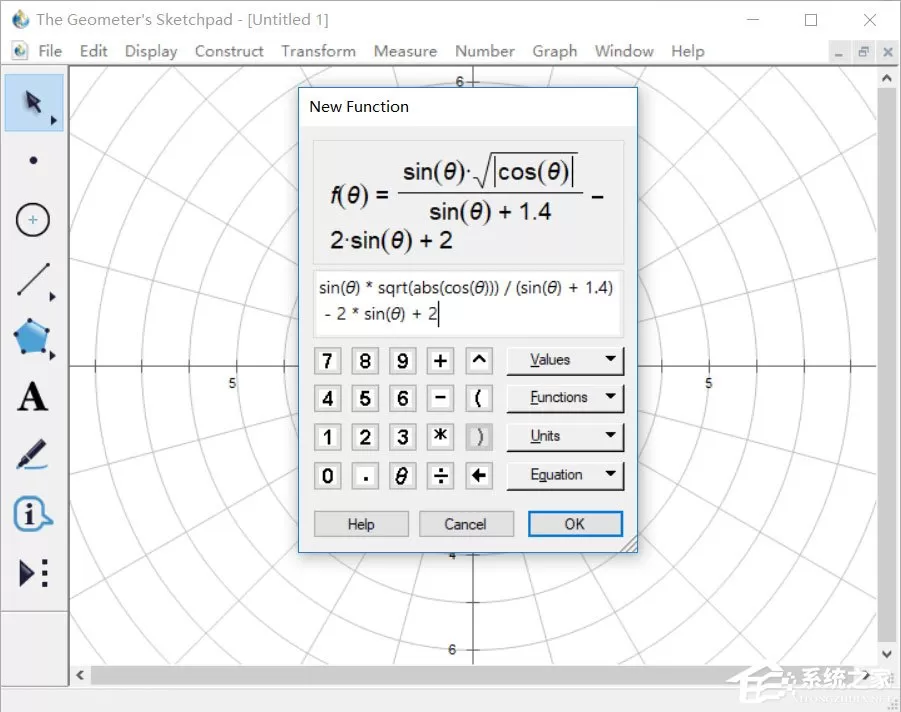This screenshot has width=901, height=712.
Task: Click the horizontal scrollbar left arrow
Action: tap(80, 675)
